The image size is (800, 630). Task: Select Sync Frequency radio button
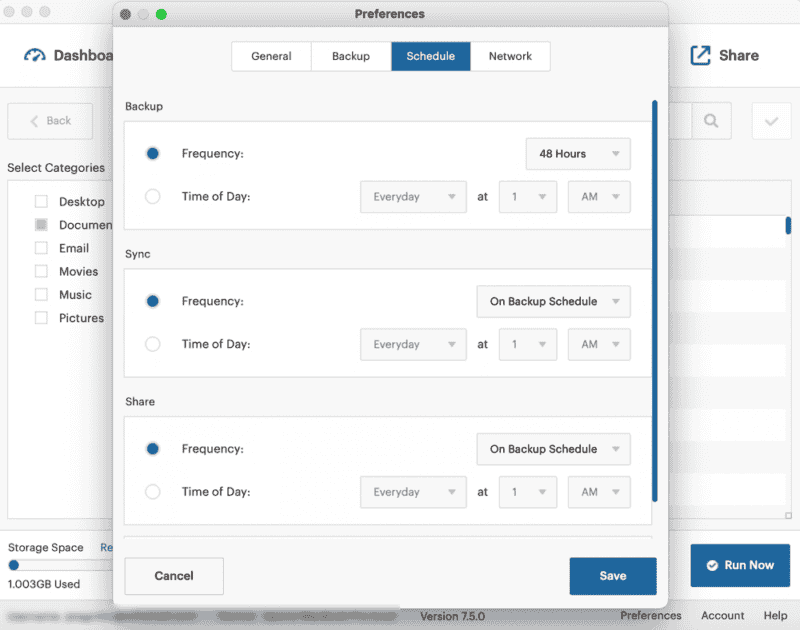pos(152,301)
